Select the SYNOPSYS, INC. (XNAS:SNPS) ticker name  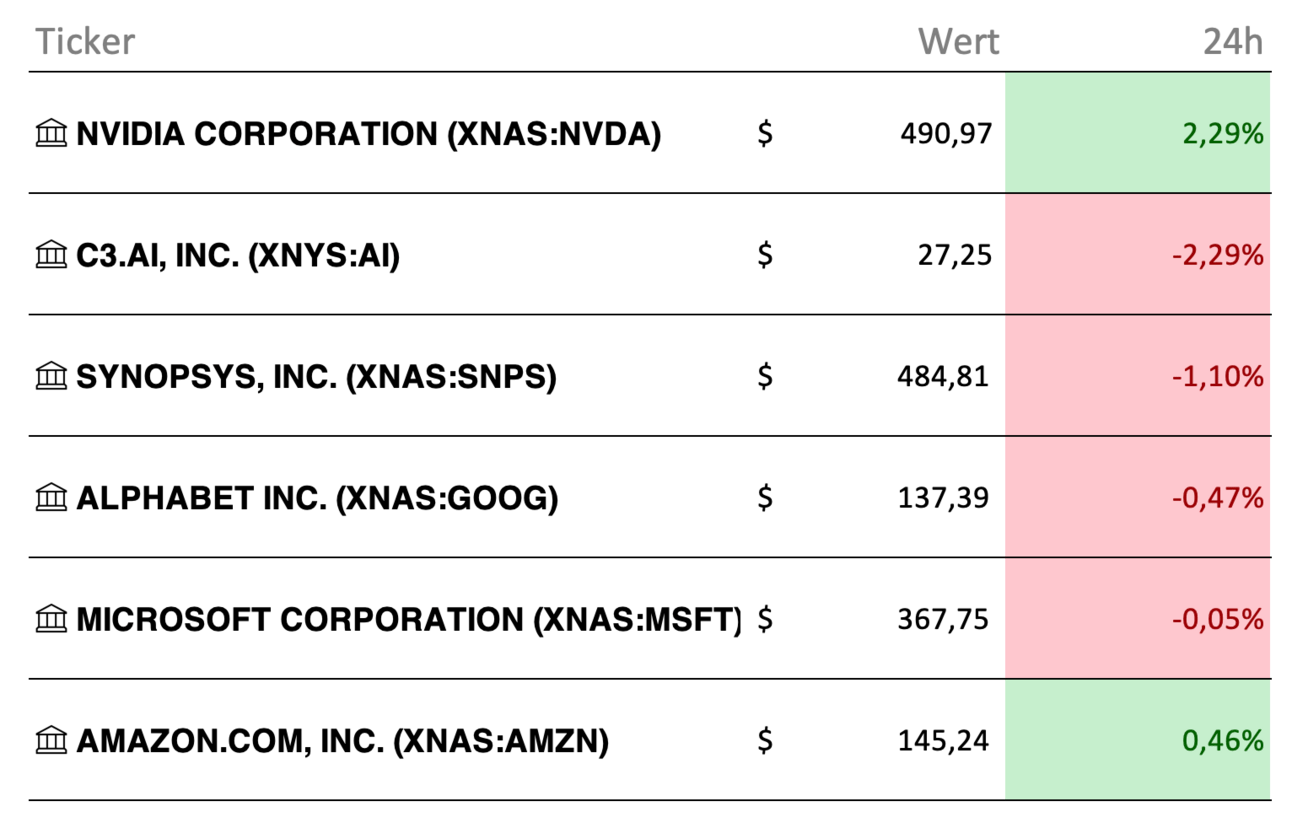pos(316,377)
